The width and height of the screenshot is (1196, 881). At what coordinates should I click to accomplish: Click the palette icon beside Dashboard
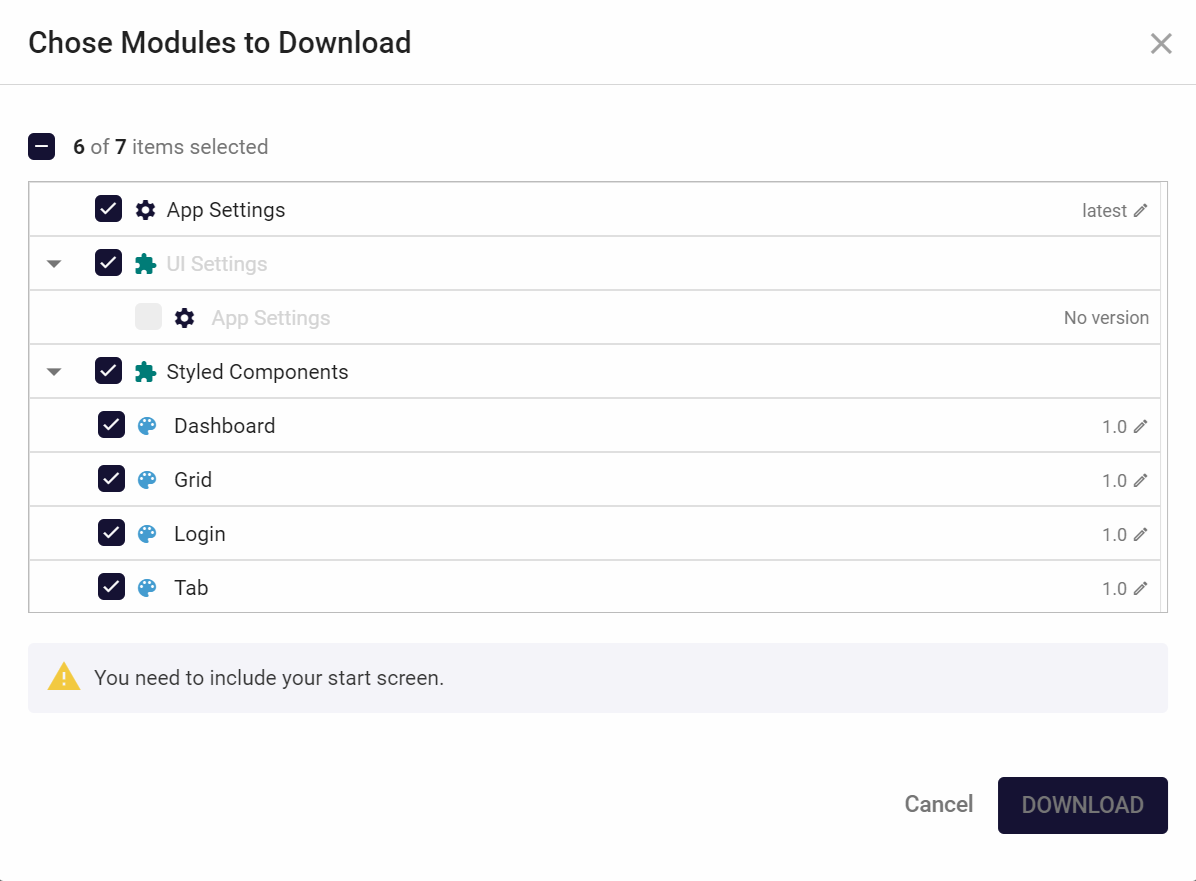pos(147,426)
